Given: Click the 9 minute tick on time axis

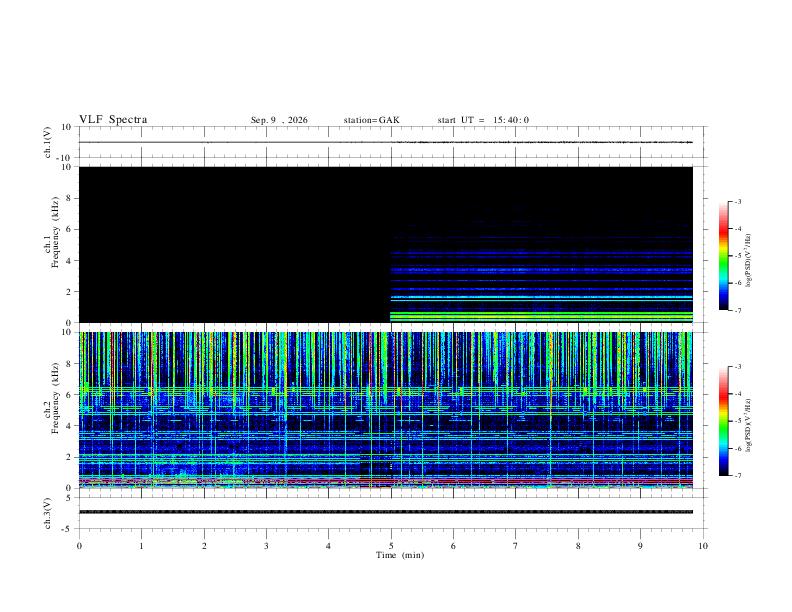Looking at the screenshot, I should click(640, 546).
